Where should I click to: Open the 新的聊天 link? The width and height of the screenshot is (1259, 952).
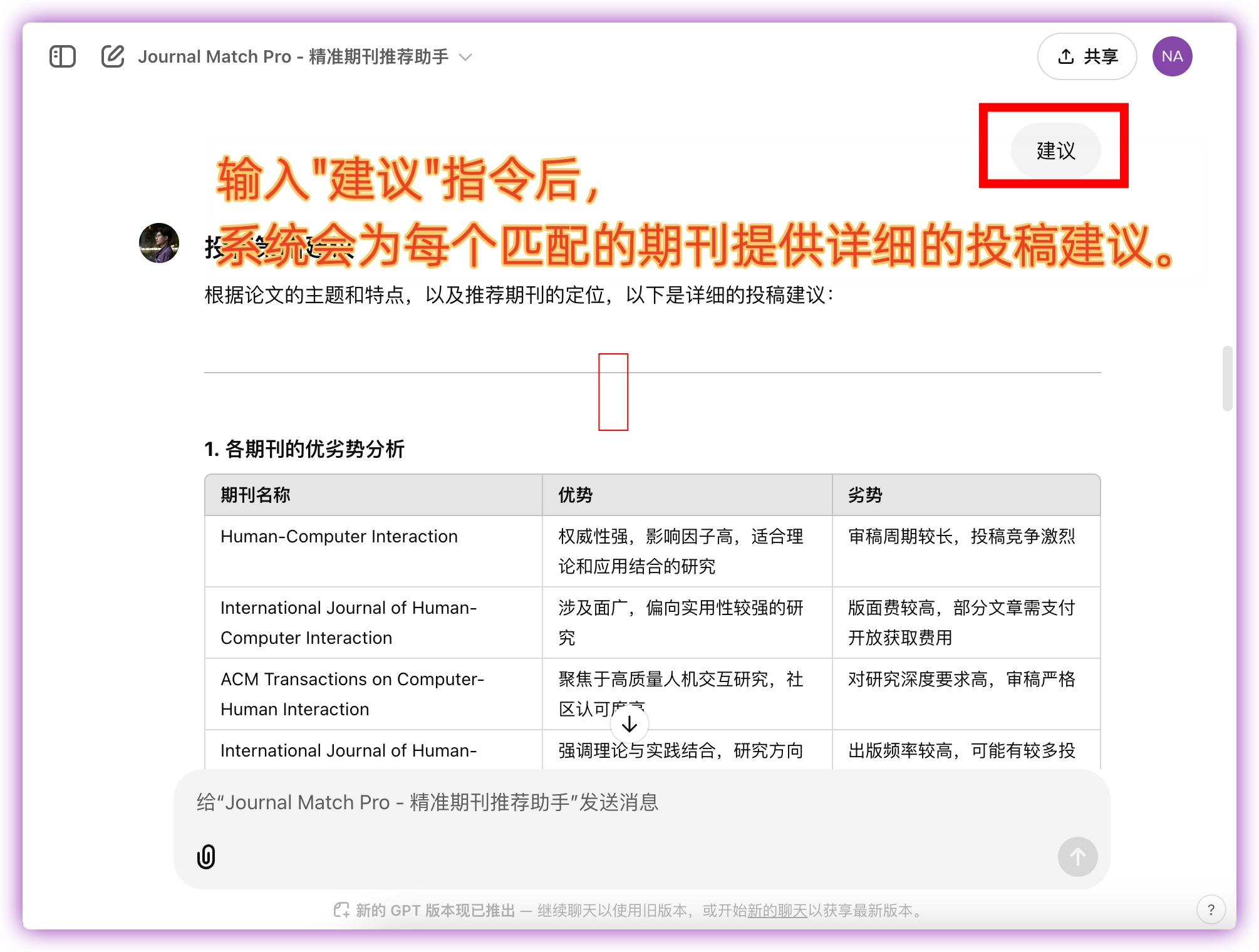[x=777, y=910]
